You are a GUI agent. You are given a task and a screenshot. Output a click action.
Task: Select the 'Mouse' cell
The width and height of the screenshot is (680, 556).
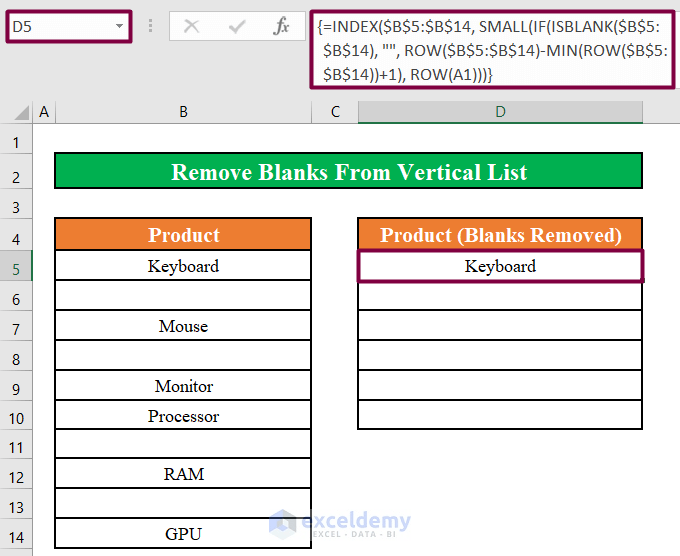(x=183, y=325)
